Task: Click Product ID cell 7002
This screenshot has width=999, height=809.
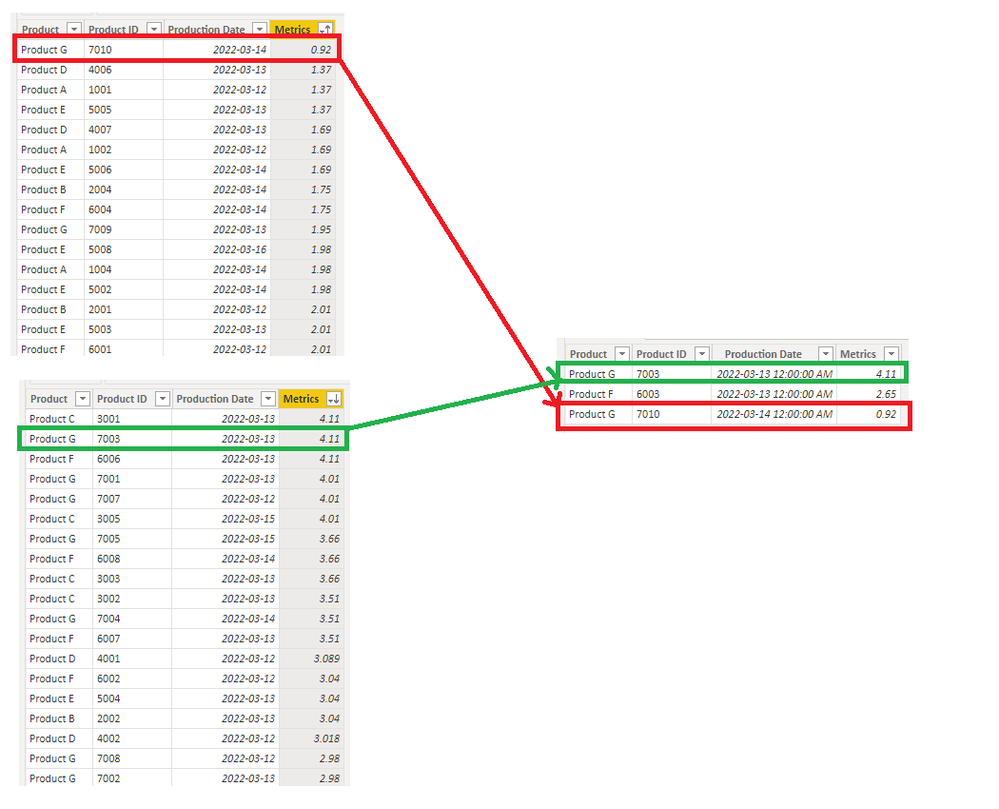Action: point(108,778)
